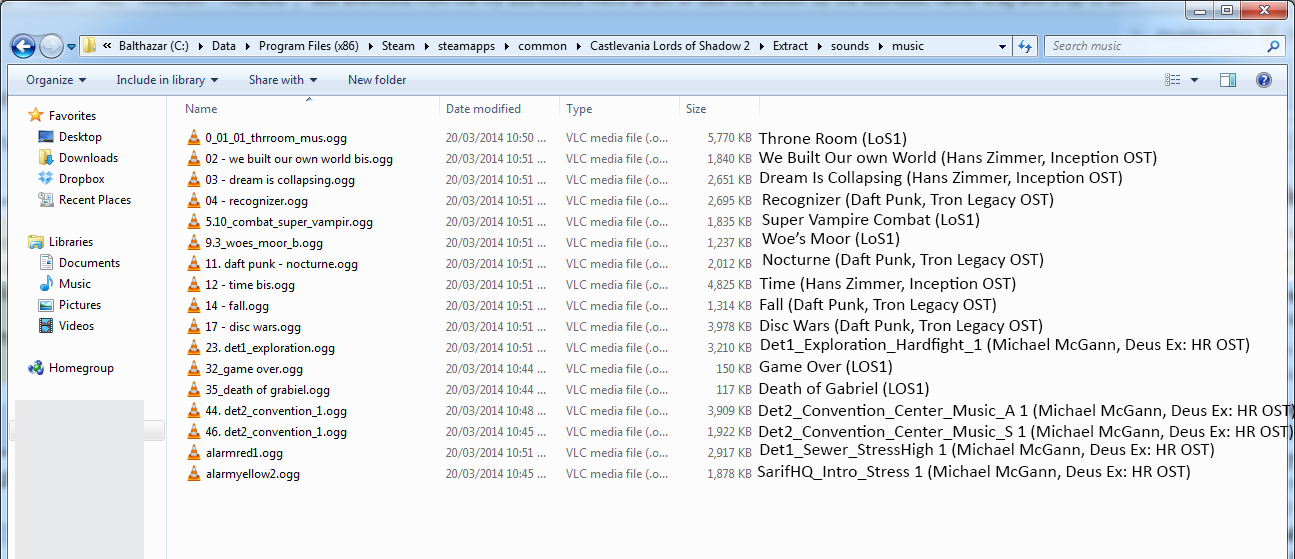Select file name 17 - disc wars.ogg
Viewport: 1295px width, 559px height.
pyautogui.click(x=253, y=327)
